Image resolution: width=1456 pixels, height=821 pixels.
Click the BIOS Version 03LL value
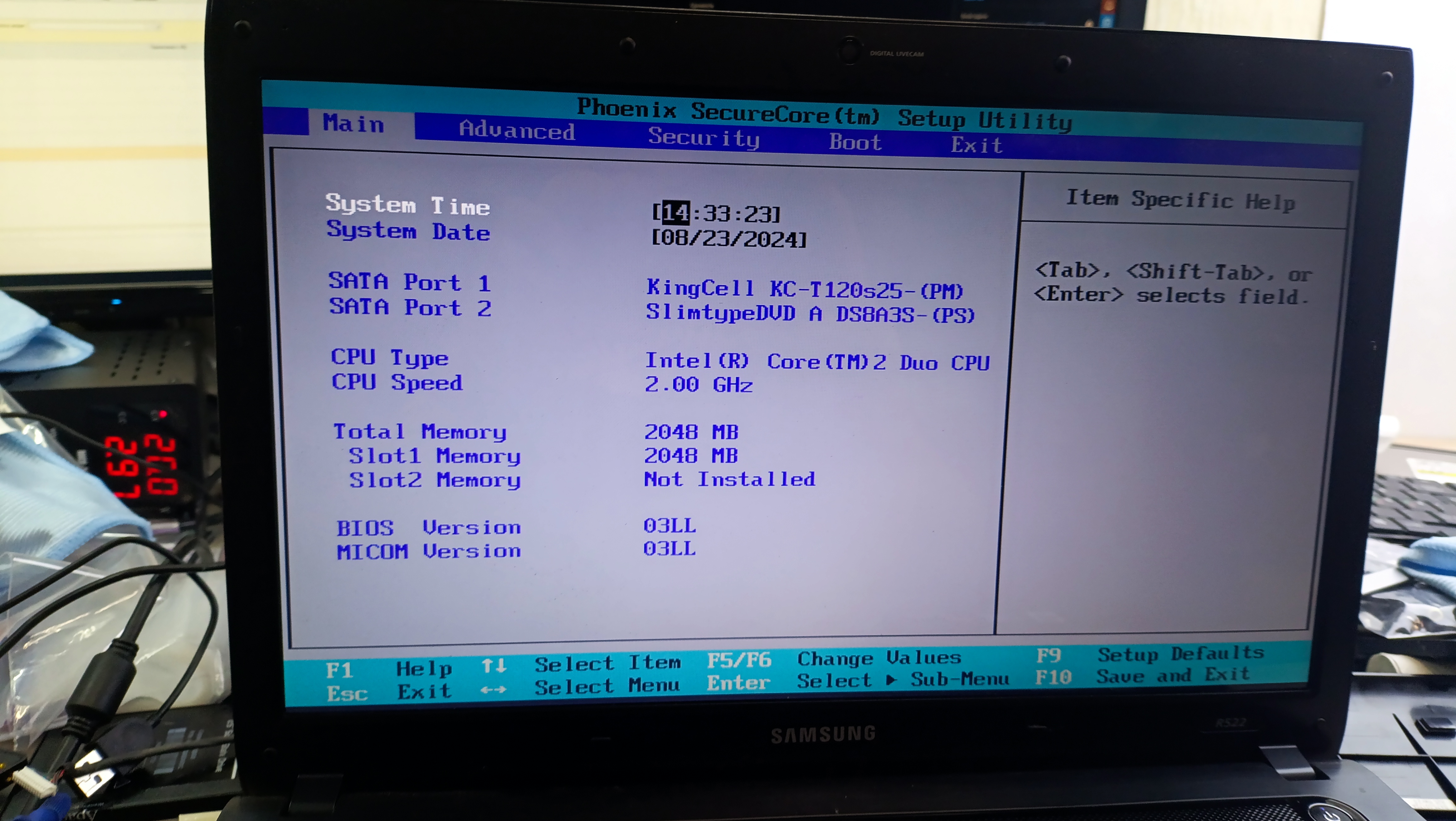pos(670,525)
